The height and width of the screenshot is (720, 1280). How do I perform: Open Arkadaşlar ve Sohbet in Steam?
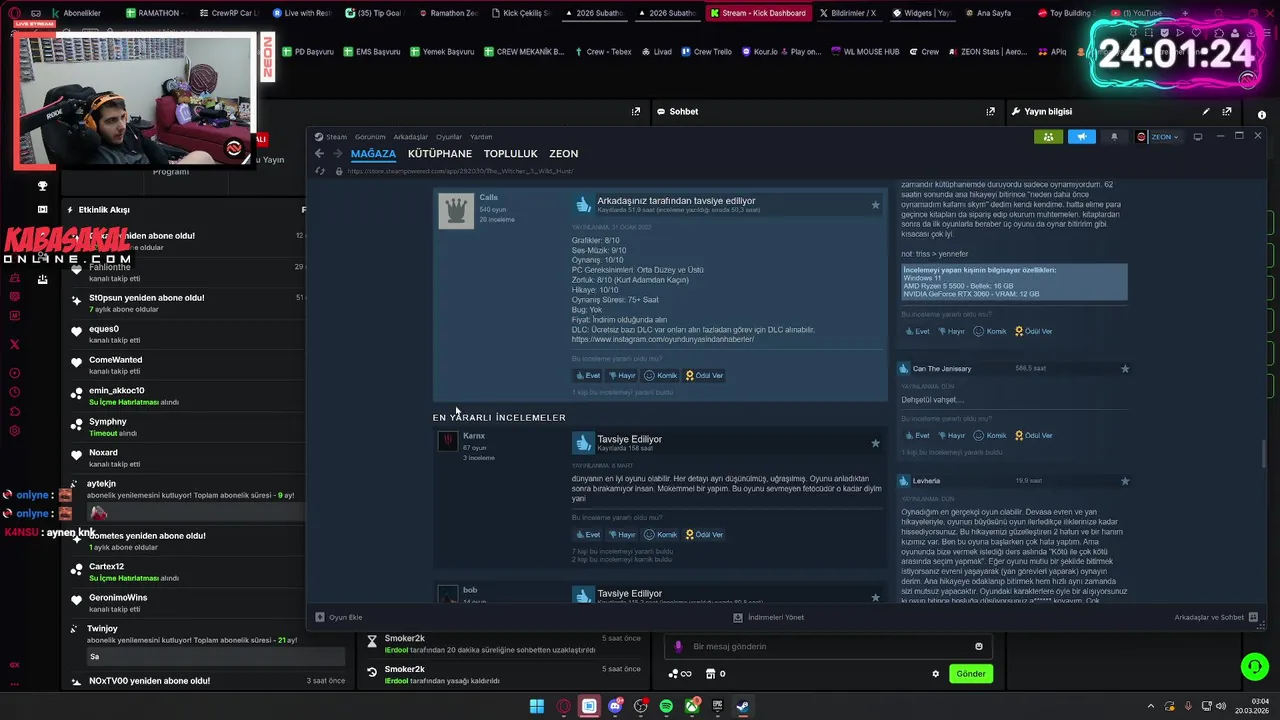click(x=1216, y=618)
